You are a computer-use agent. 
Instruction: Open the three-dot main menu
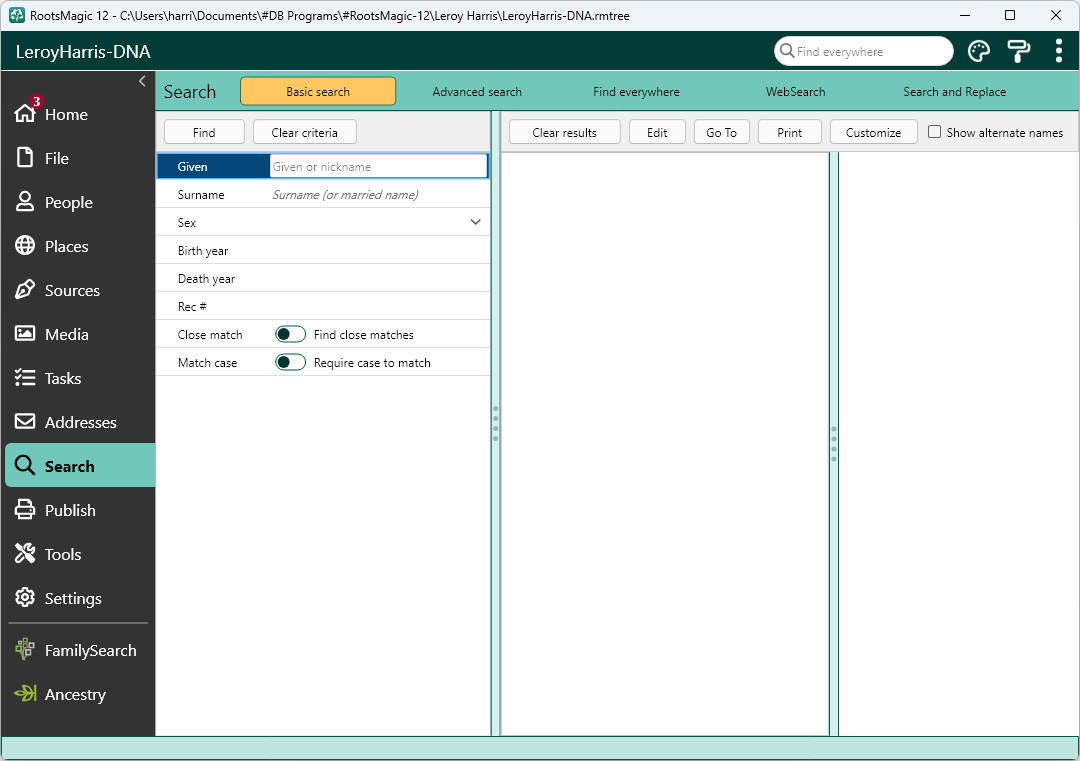coord(1059,52)
